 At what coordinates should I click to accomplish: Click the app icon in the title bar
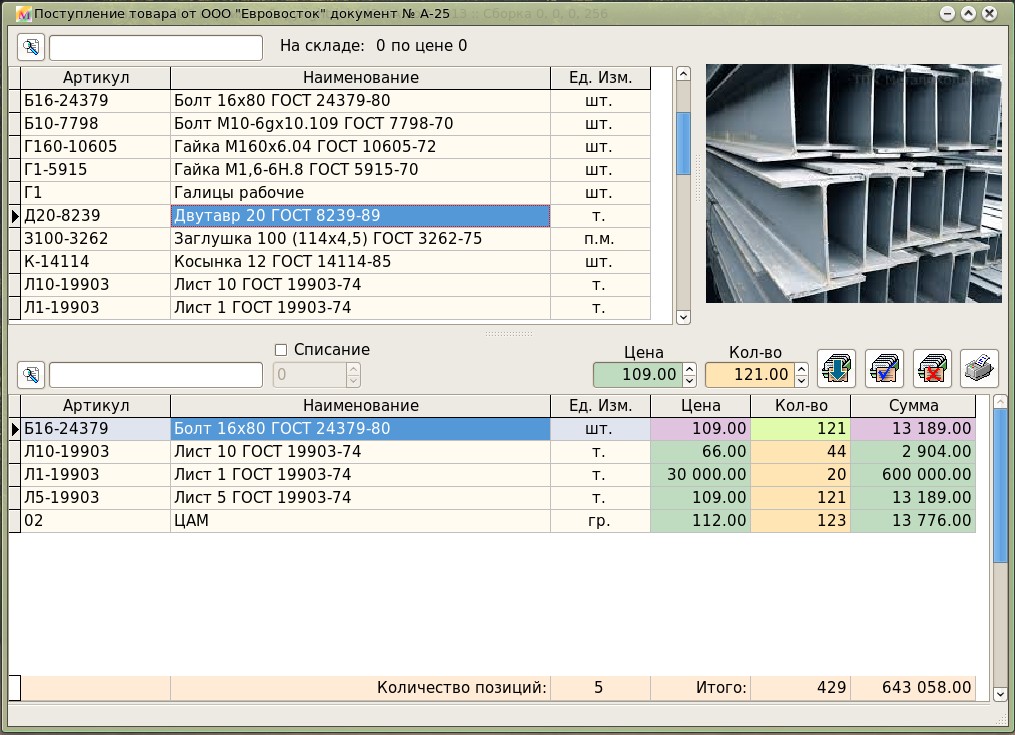[26, 15]
